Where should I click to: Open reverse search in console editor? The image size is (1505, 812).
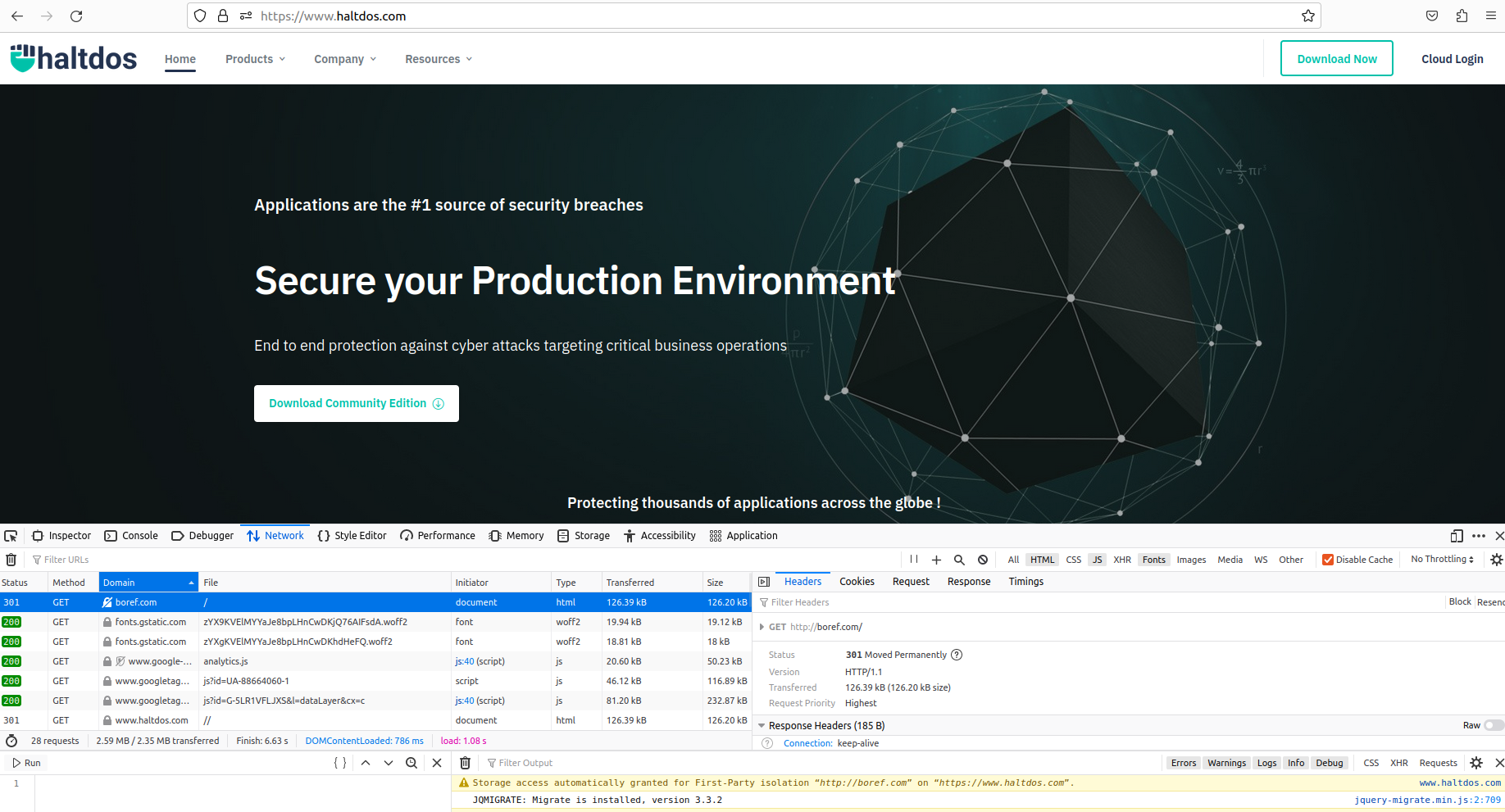pos(411,763)
